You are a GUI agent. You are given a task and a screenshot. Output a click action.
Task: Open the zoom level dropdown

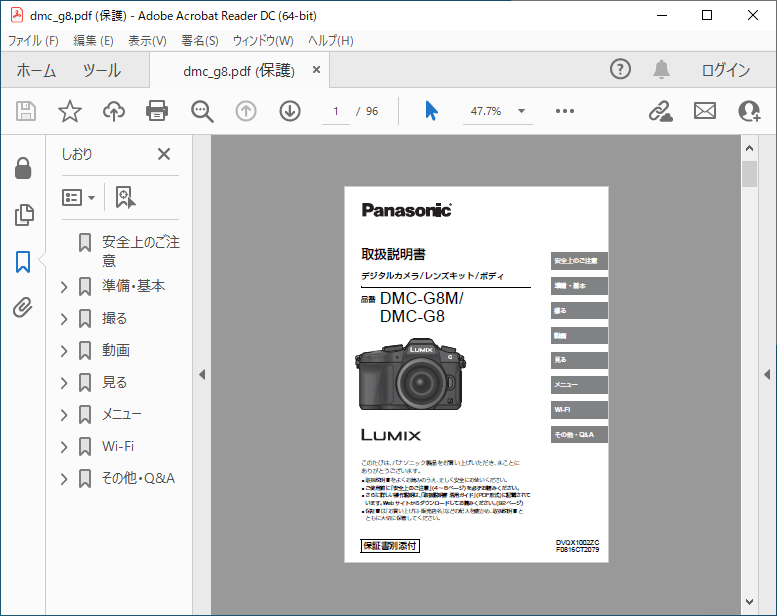(x=521, y=111)
